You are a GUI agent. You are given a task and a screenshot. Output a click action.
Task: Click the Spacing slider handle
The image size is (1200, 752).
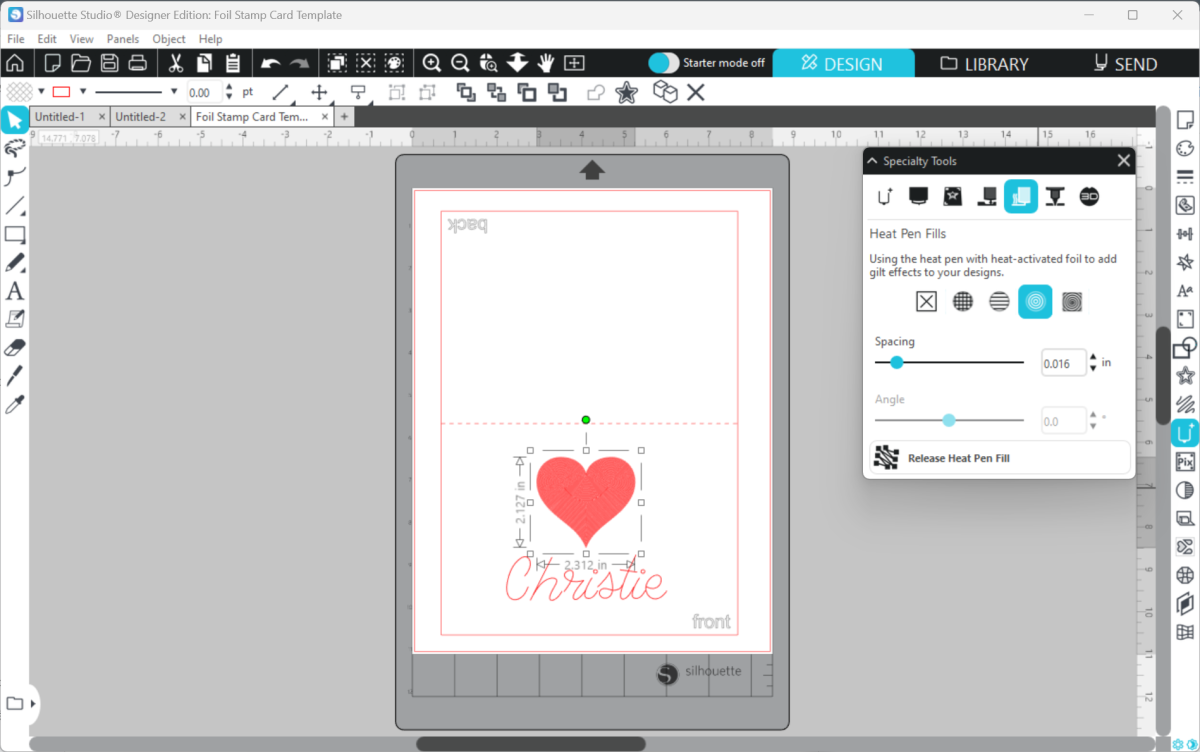pyautogui.click(x=897, y=362)
